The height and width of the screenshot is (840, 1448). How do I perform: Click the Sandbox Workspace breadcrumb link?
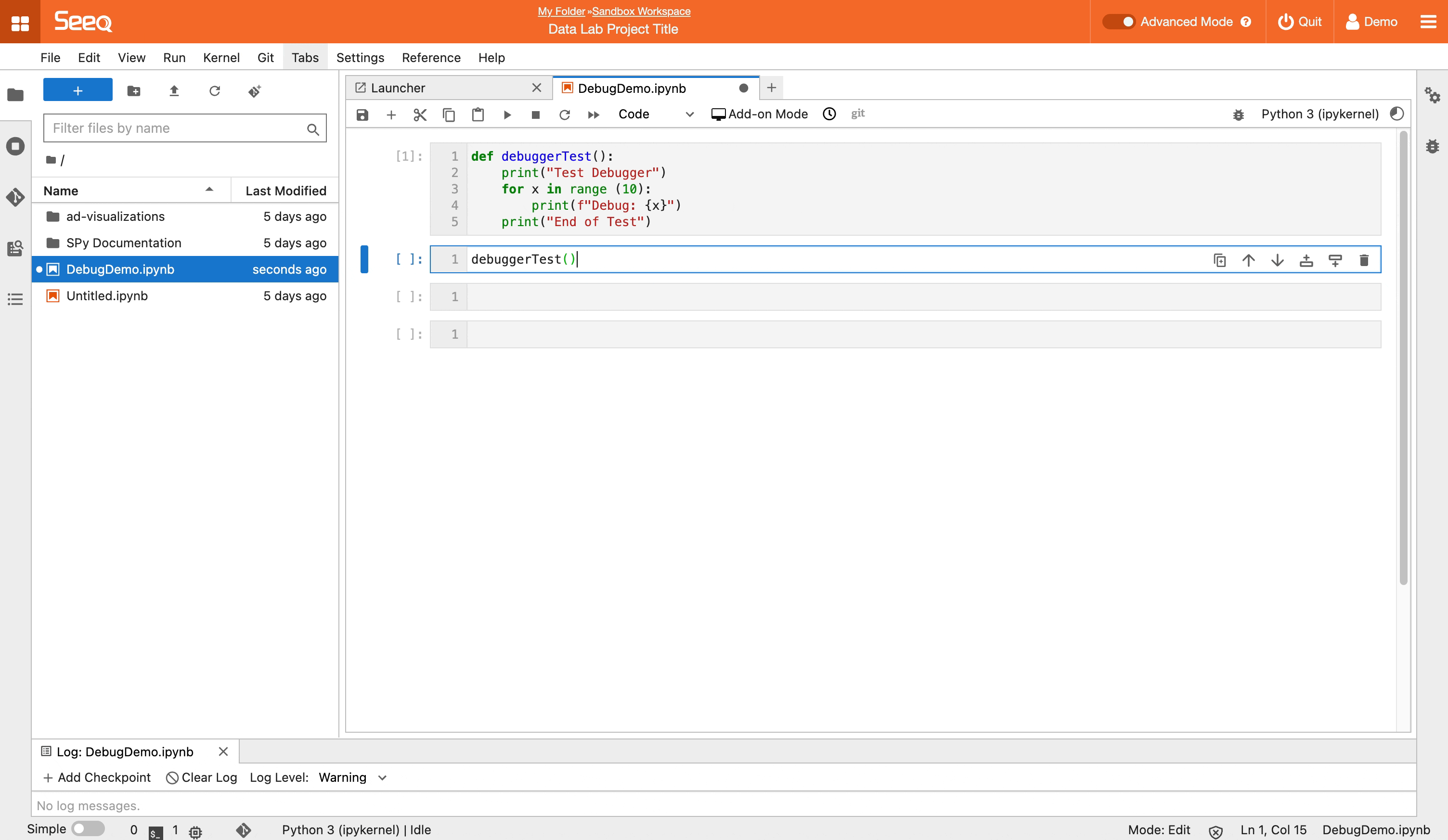(x=641, y=11)
